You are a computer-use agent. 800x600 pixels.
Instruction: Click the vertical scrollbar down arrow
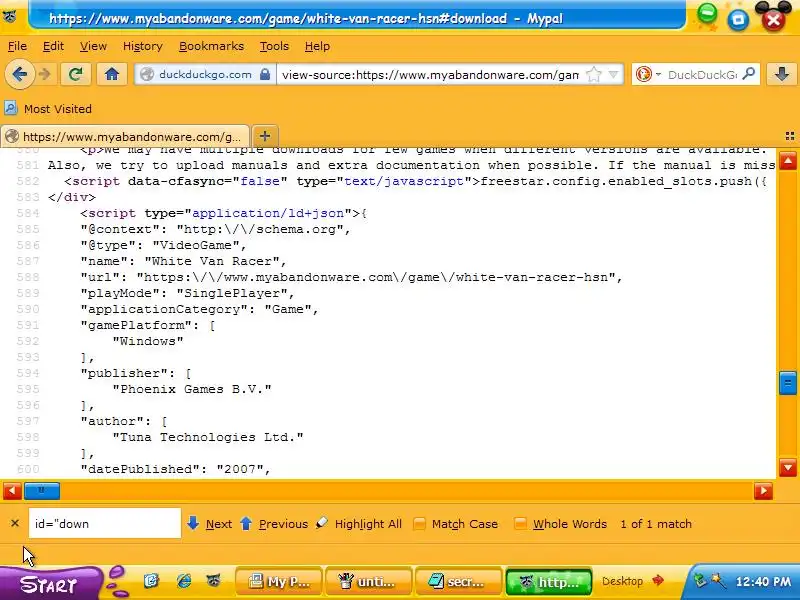tap(788, 467)
